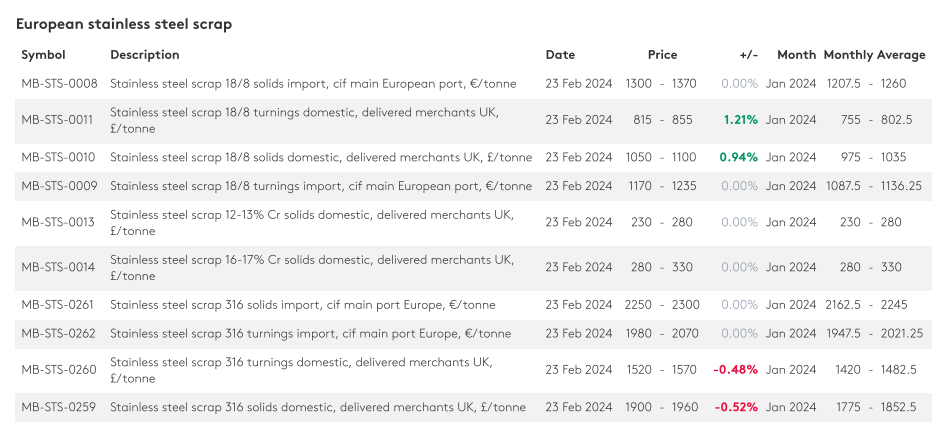This screenshot has height=433, width=939.
Task: Click the Description column header
Action: [x=145, y=55]
